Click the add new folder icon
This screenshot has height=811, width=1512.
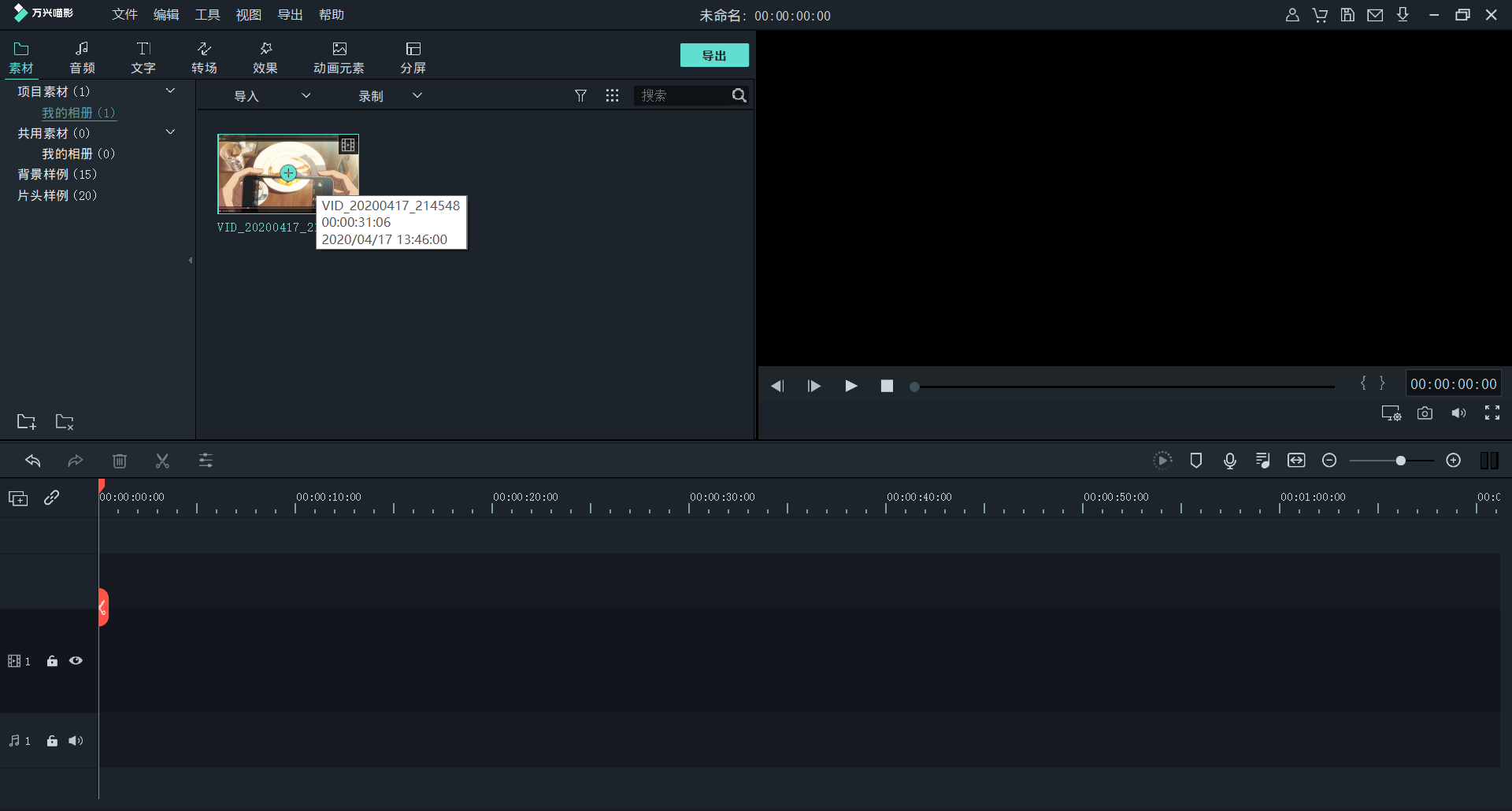tap(26, 422)
